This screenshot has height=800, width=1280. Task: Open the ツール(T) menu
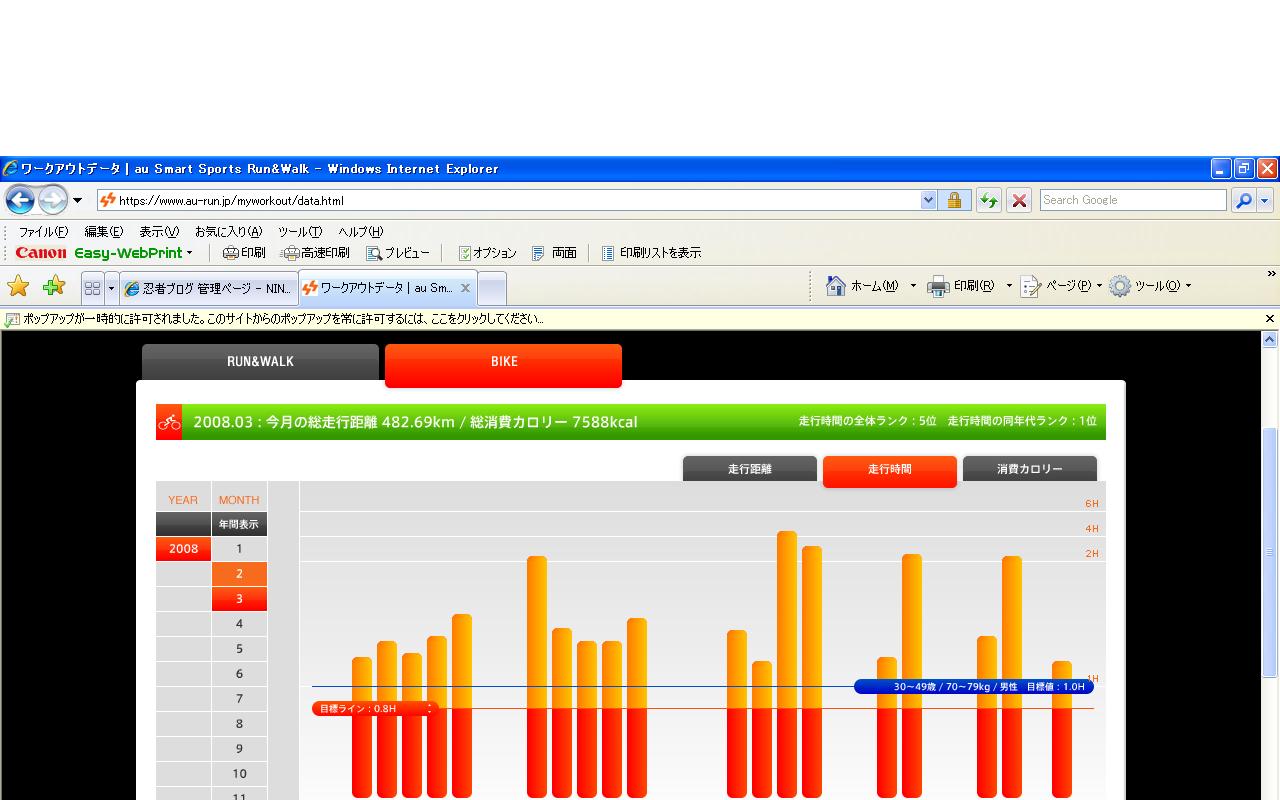tap(299, 231)
